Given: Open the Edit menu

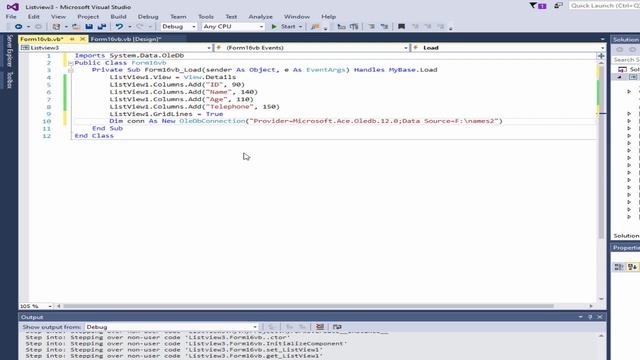Looking at the screenshot, I should [34, 17].
